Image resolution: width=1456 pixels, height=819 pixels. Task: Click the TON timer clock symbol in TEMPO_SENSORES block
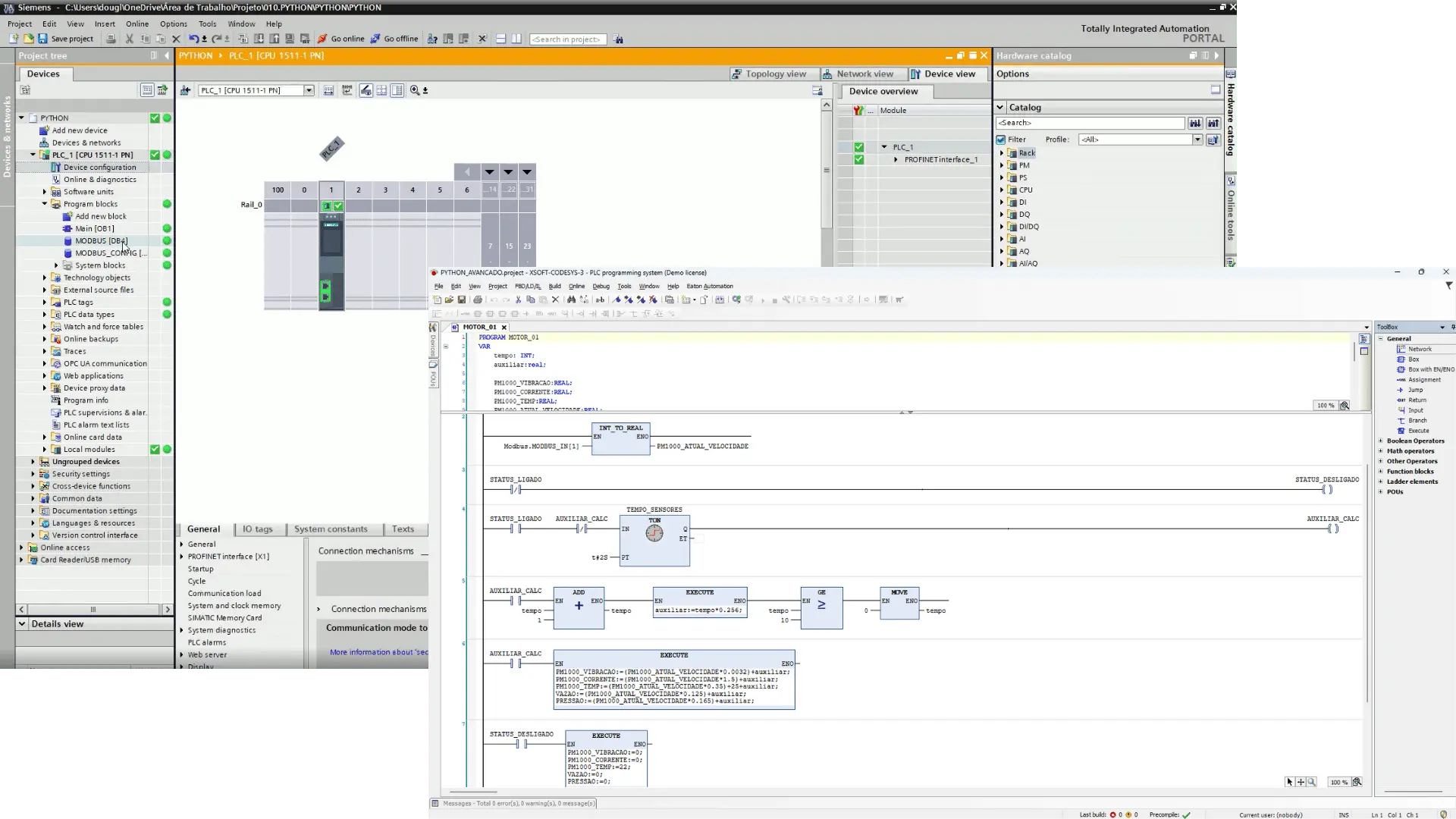pyautogui.click(x=654, y=533)
